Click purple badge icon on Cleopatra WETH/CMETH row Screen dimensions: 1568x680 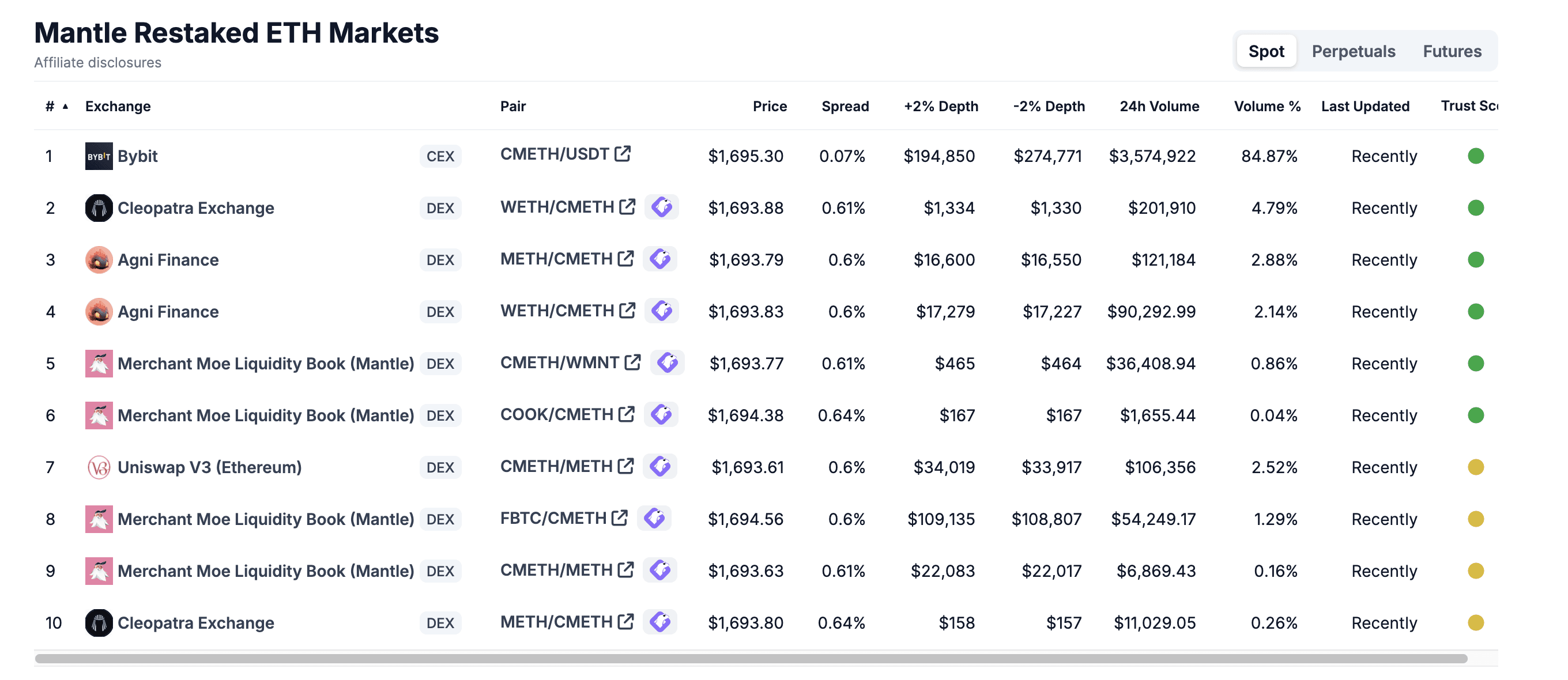click(662, 207)
